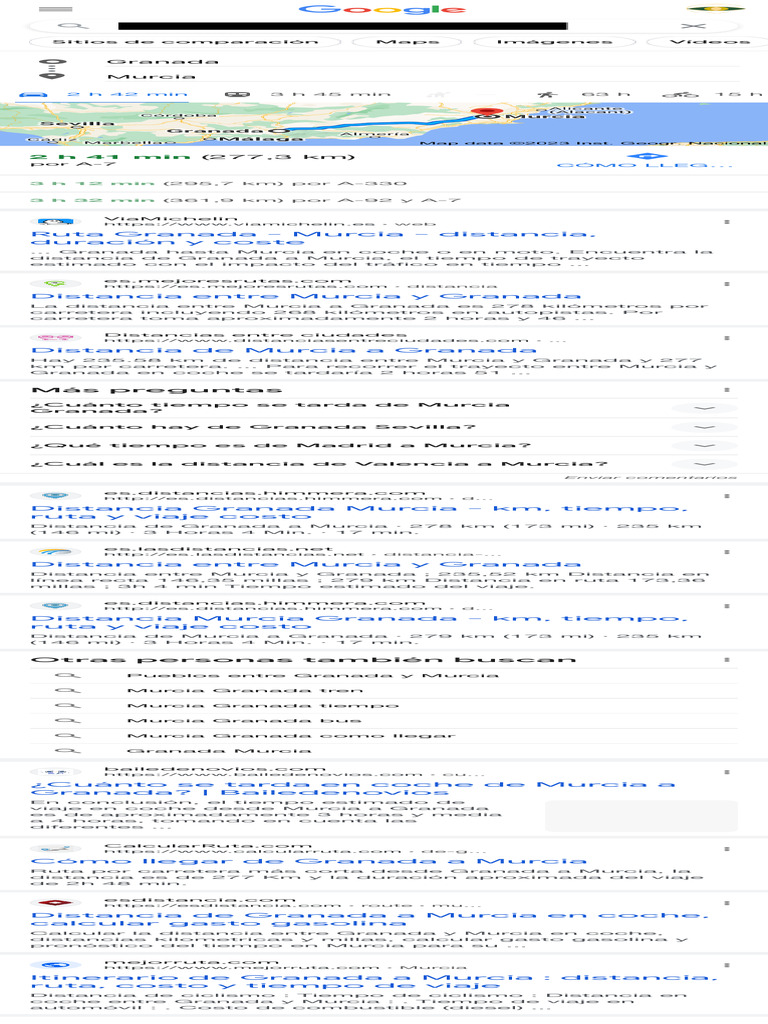
Task: Open options menu for bailedenovios.com result
Action: [x=727, y=772]
